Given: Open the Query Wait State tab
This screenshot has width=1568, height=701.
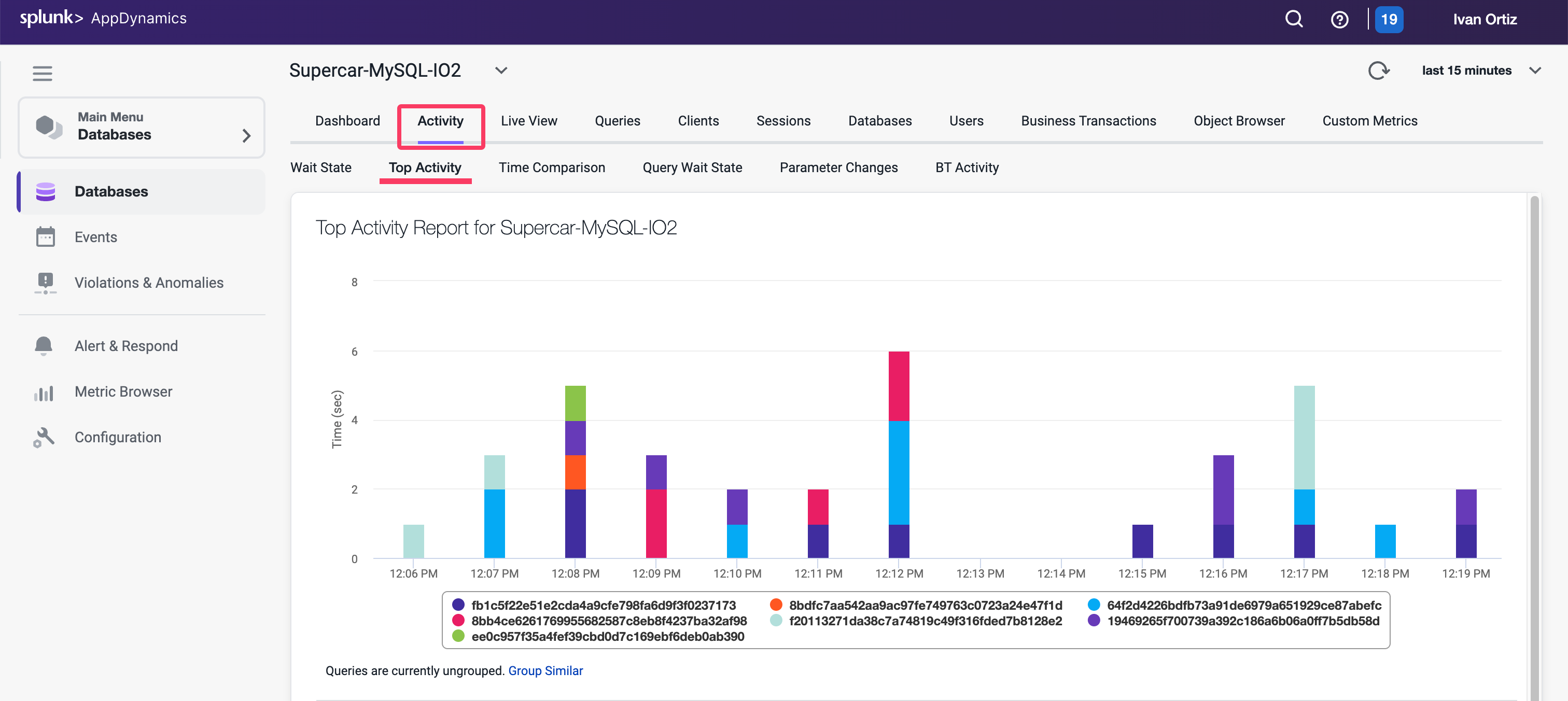Looking at the screenshot, I should point(692,167).
